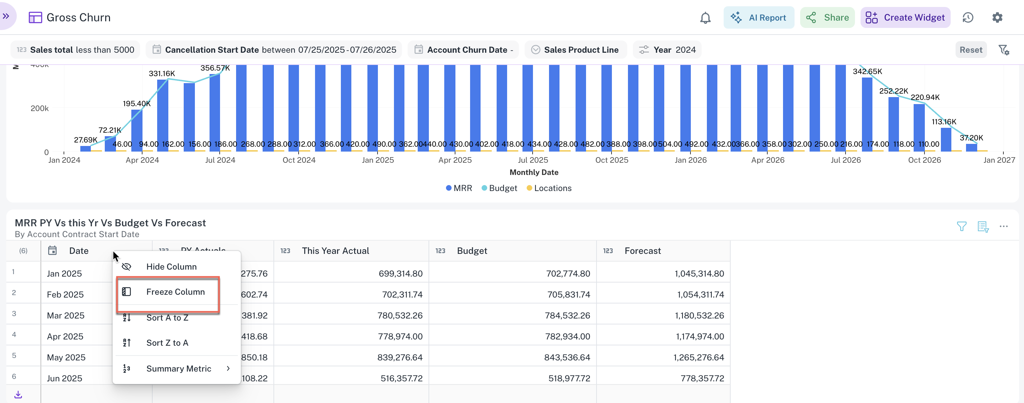Click the Create Widget button
This screenshot has width=1024, height=403.
(x=905, y=18)
